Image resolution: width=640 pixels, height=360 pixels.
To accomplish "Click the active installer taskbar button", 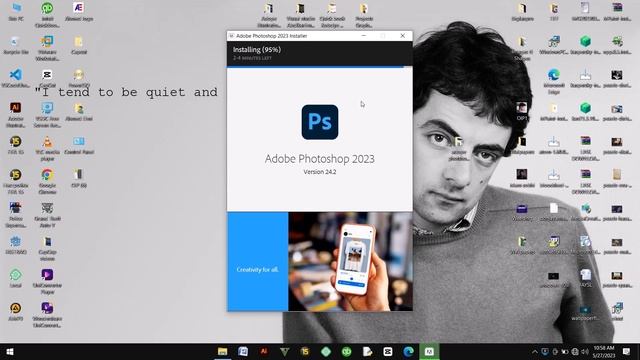I will 429,351.
